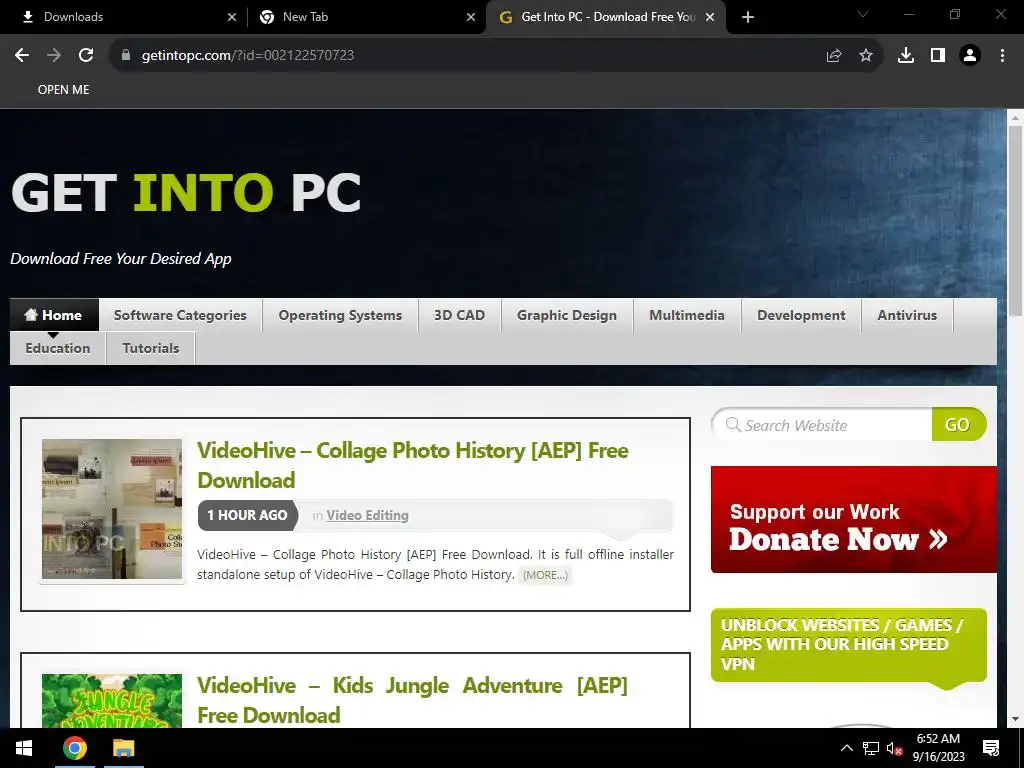The image size is (1024, 768).
Task: Click the scrollbar up arrow
Action: click(1015, 118)
